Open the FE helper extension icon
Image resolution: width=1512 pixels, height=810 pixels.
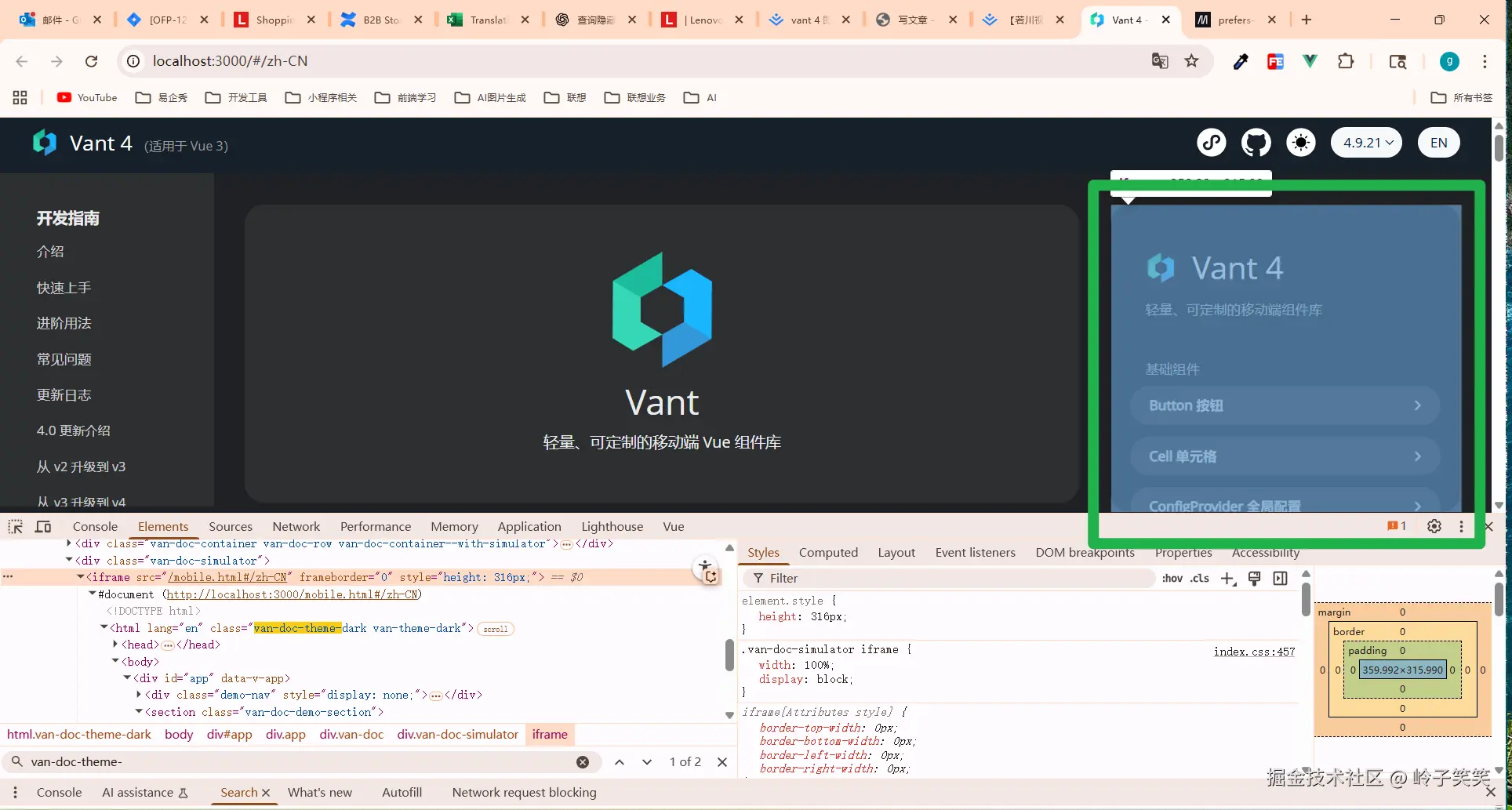pos(1275,61)
